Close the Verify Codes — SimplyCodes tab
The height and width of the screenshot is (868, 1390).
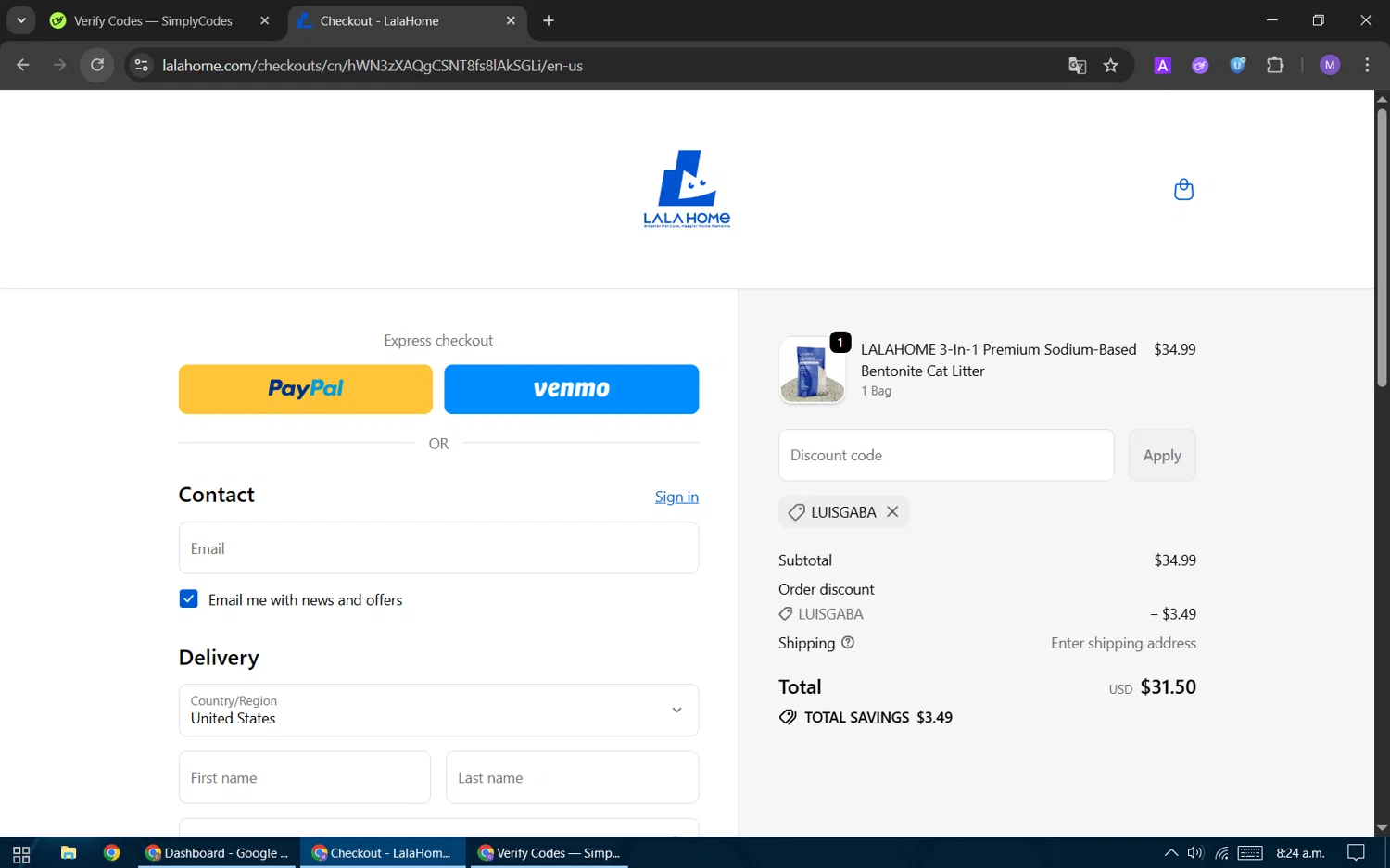tap(265, 20)
